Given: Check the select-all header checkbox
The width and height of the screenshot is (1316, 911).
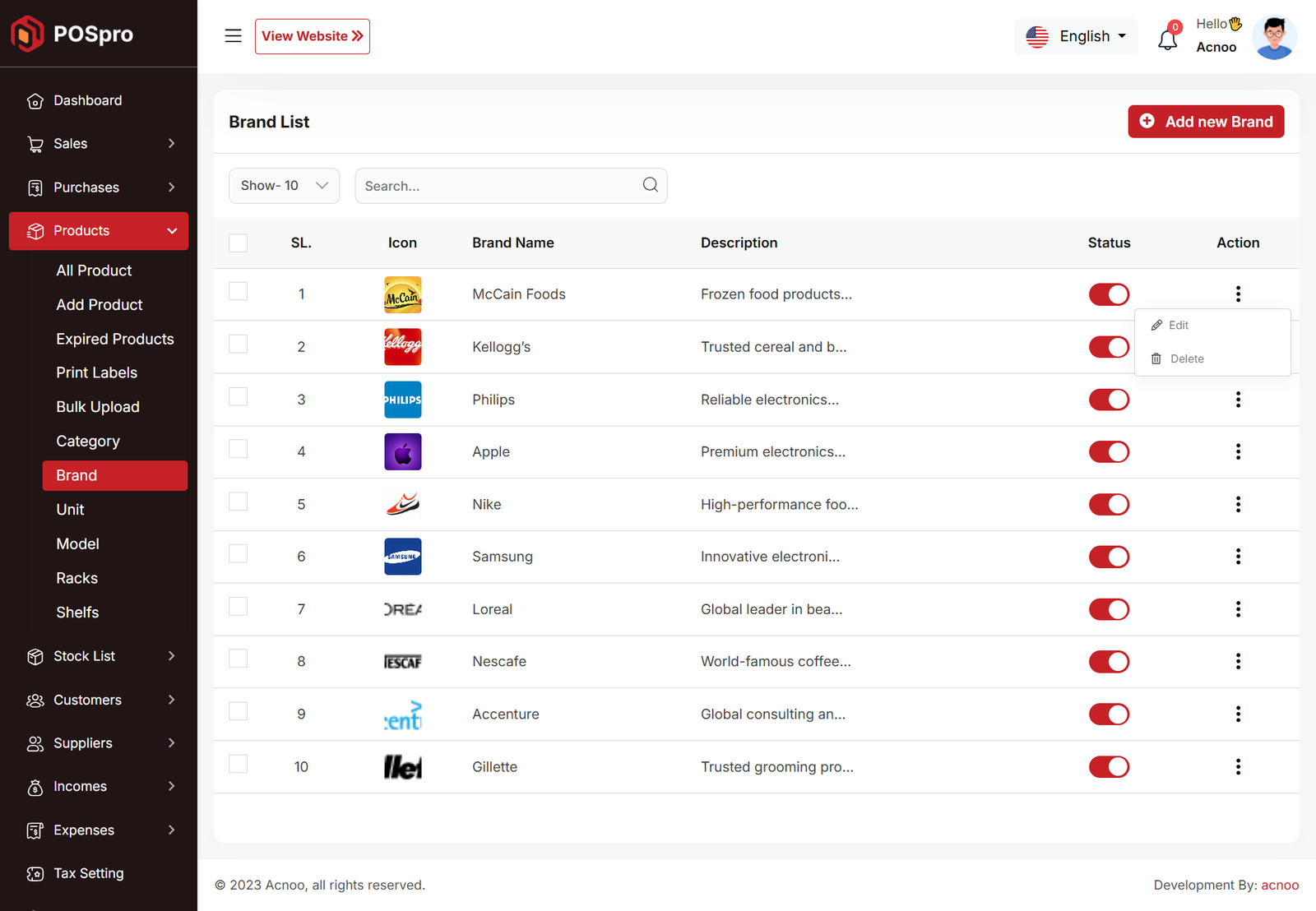Looking at the screenshot, I should click(x=239, y=243).
